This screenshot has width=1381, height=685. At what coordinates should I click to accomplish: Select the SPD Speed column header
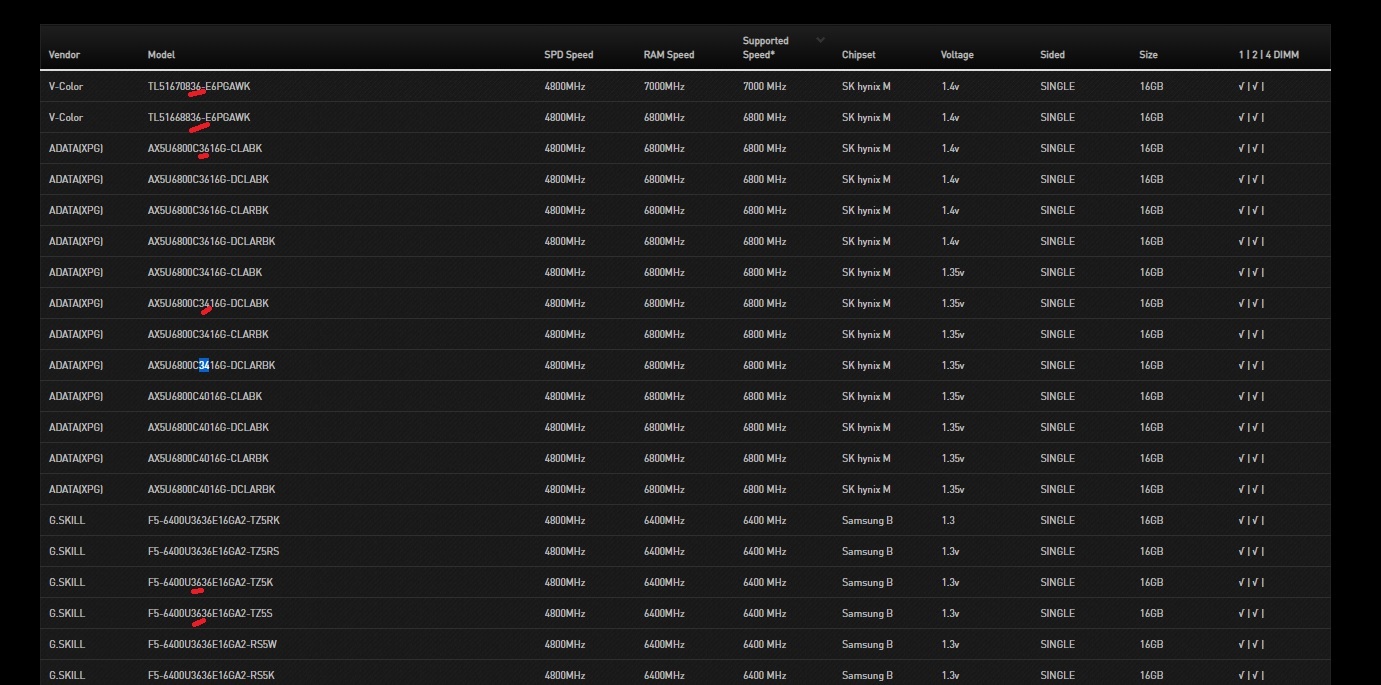(568, 55)
